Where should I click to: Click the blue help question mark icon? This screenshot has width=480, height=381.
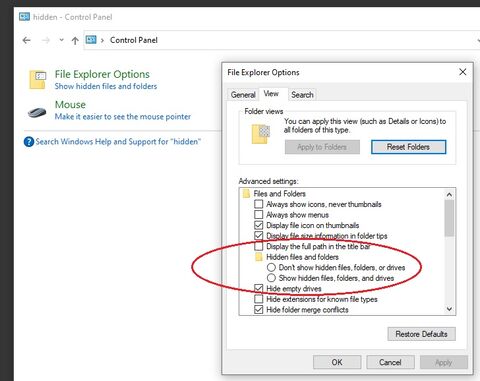click(x=29, y=142)
